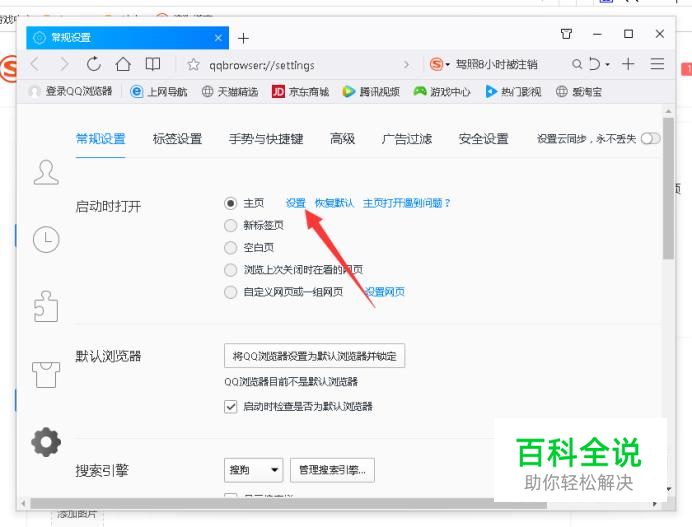The width and height of the screenshot is (692, 527).
Task: Switch to 安全设置 tab
Action: click(x=484, y=139)
